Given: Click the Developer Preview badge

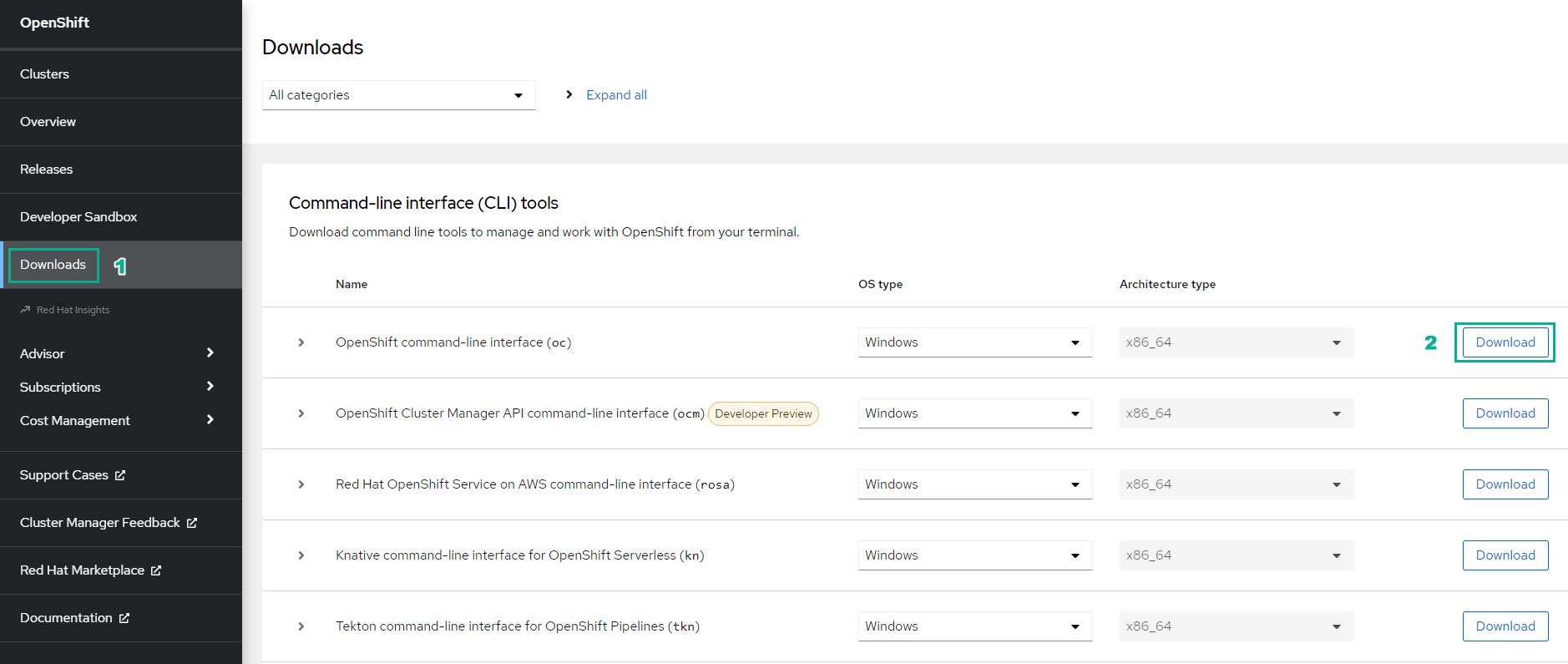Looking at the screenshot, I should (x=763, y=414).
